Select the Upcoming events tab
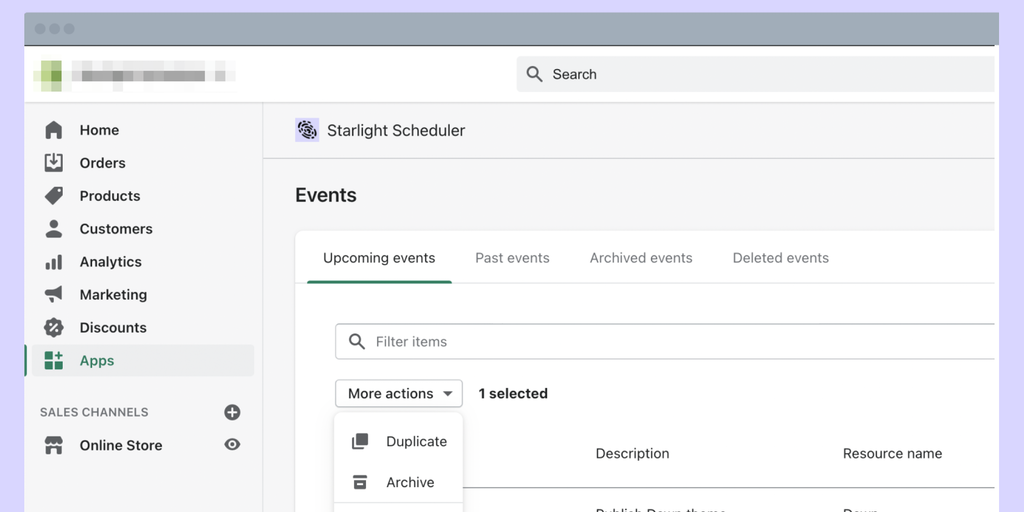Viewport: 1024px width, 512px height. [x=379, y=258]
